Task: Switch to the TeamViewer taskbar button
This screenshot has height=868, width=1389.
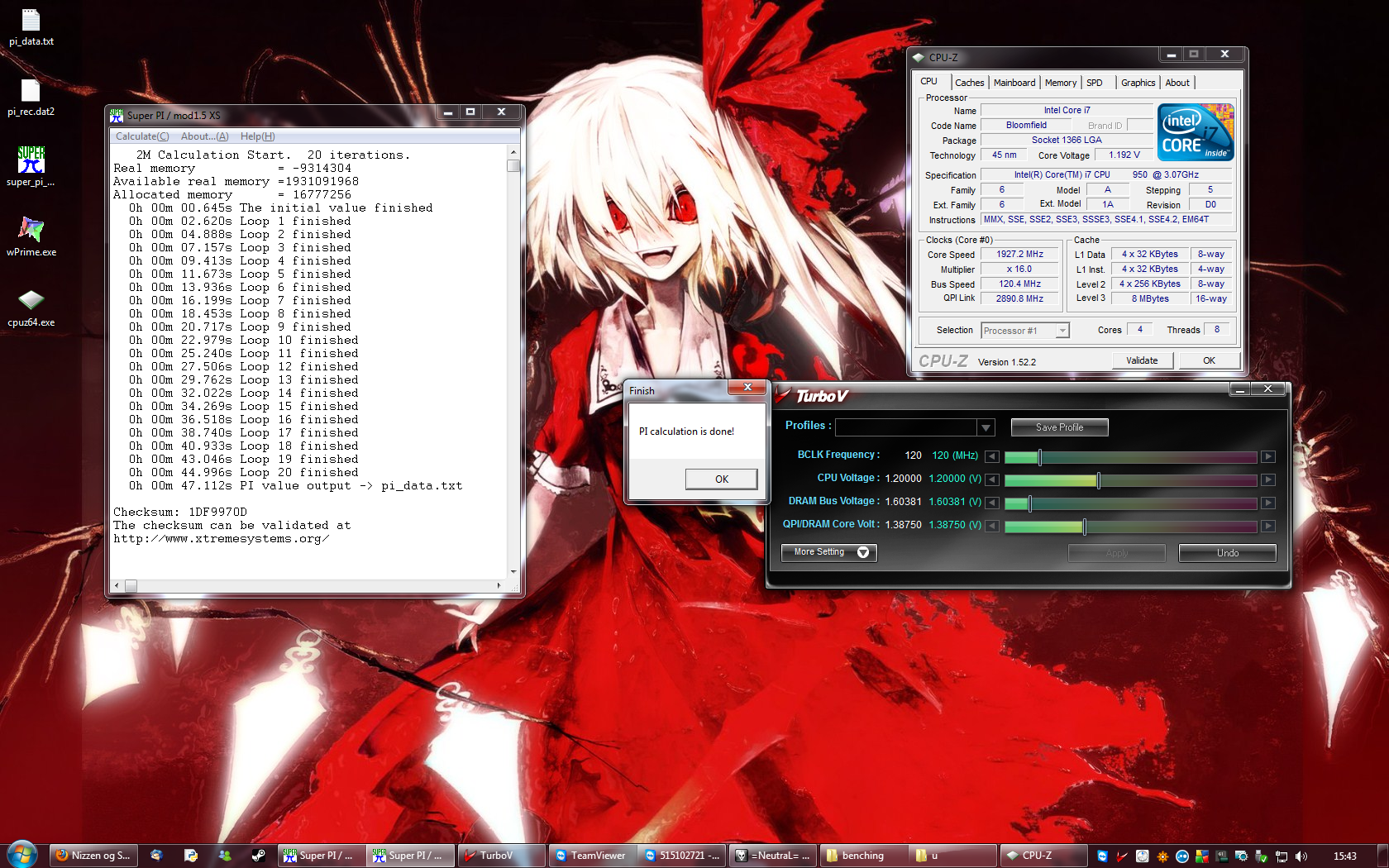Action: pyautogui.click(x=591, y=856)
